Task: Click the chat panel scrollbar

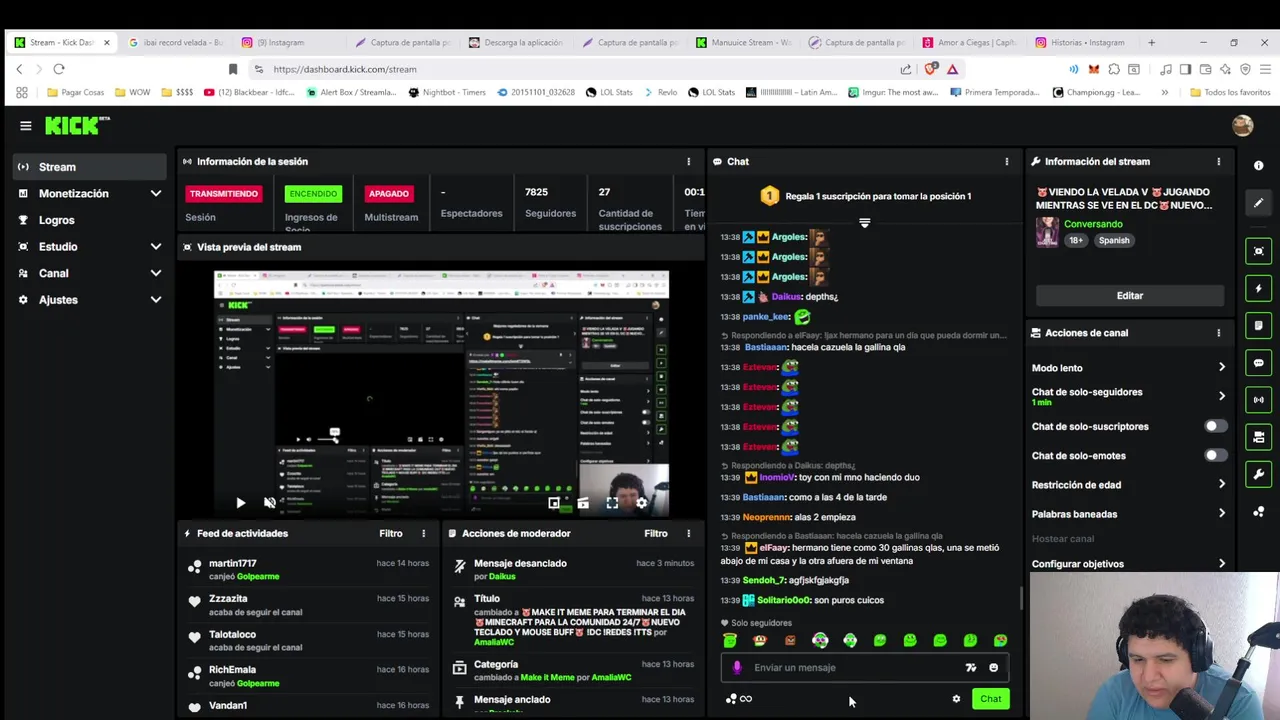Action: click(x=1020, y=598)
